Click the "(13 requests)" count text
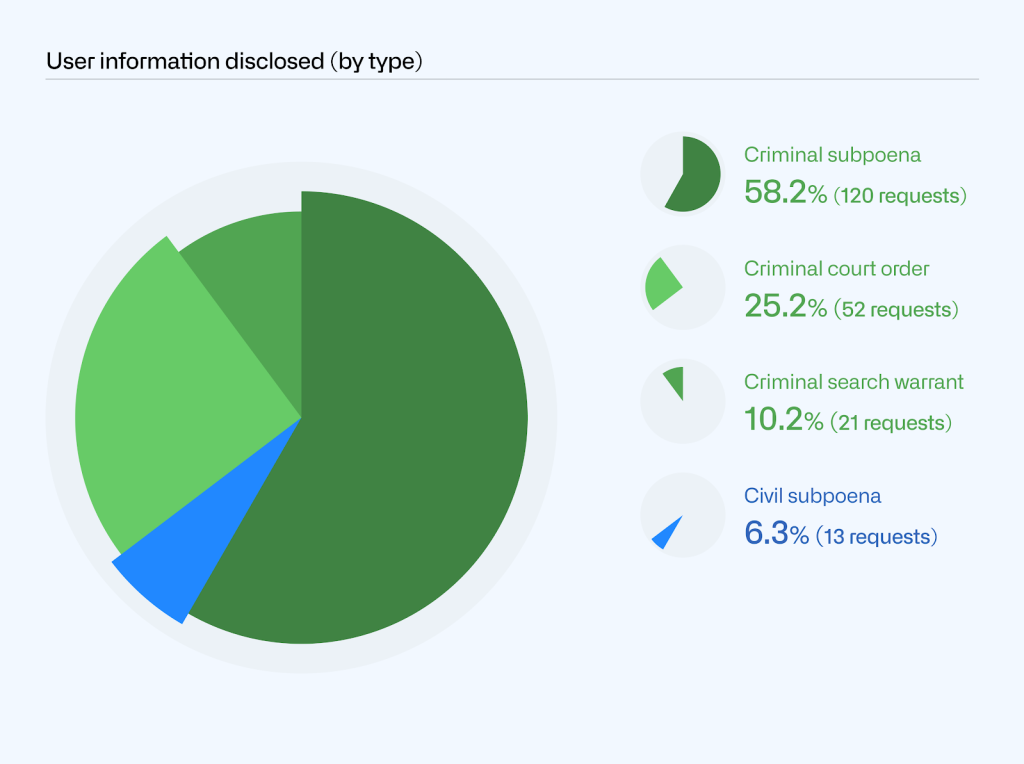The height and width of the screenshot is (764, 1024). [877, 537]
